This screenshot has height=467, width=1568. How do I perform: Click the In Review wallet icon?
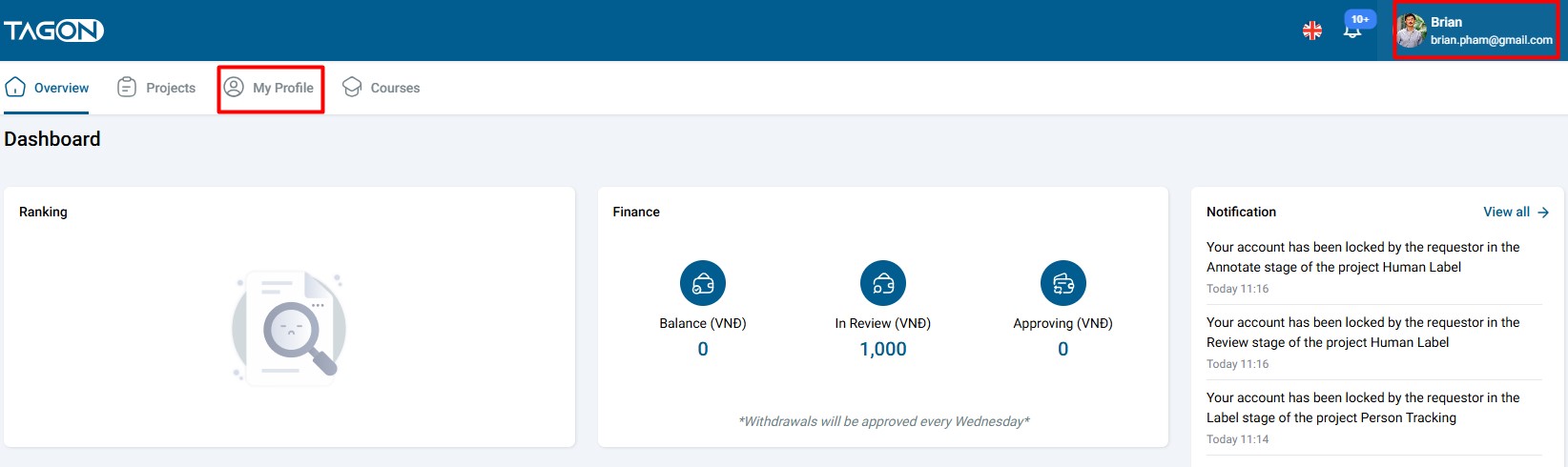883,283
